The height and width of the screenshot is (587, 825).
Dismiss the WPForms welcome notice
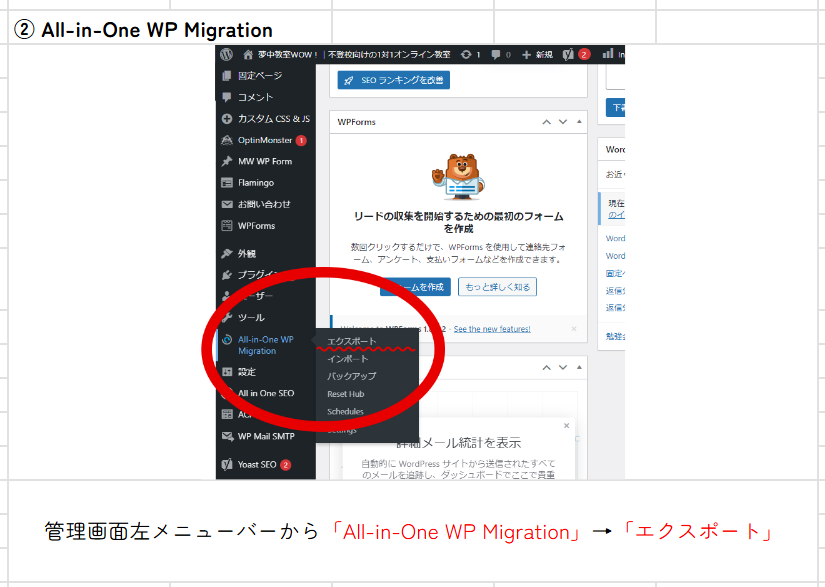[573, 329]
